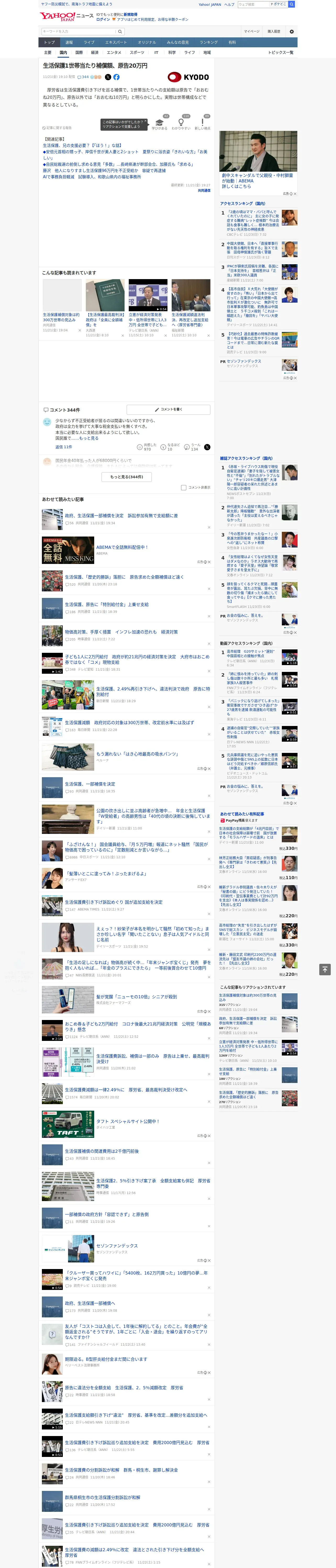Image resolution: width=336 pixels, height=1568 pixels.
Task: Click the タフト スペシャルサイト公開中 ad
Action: tap(127, 1121)
